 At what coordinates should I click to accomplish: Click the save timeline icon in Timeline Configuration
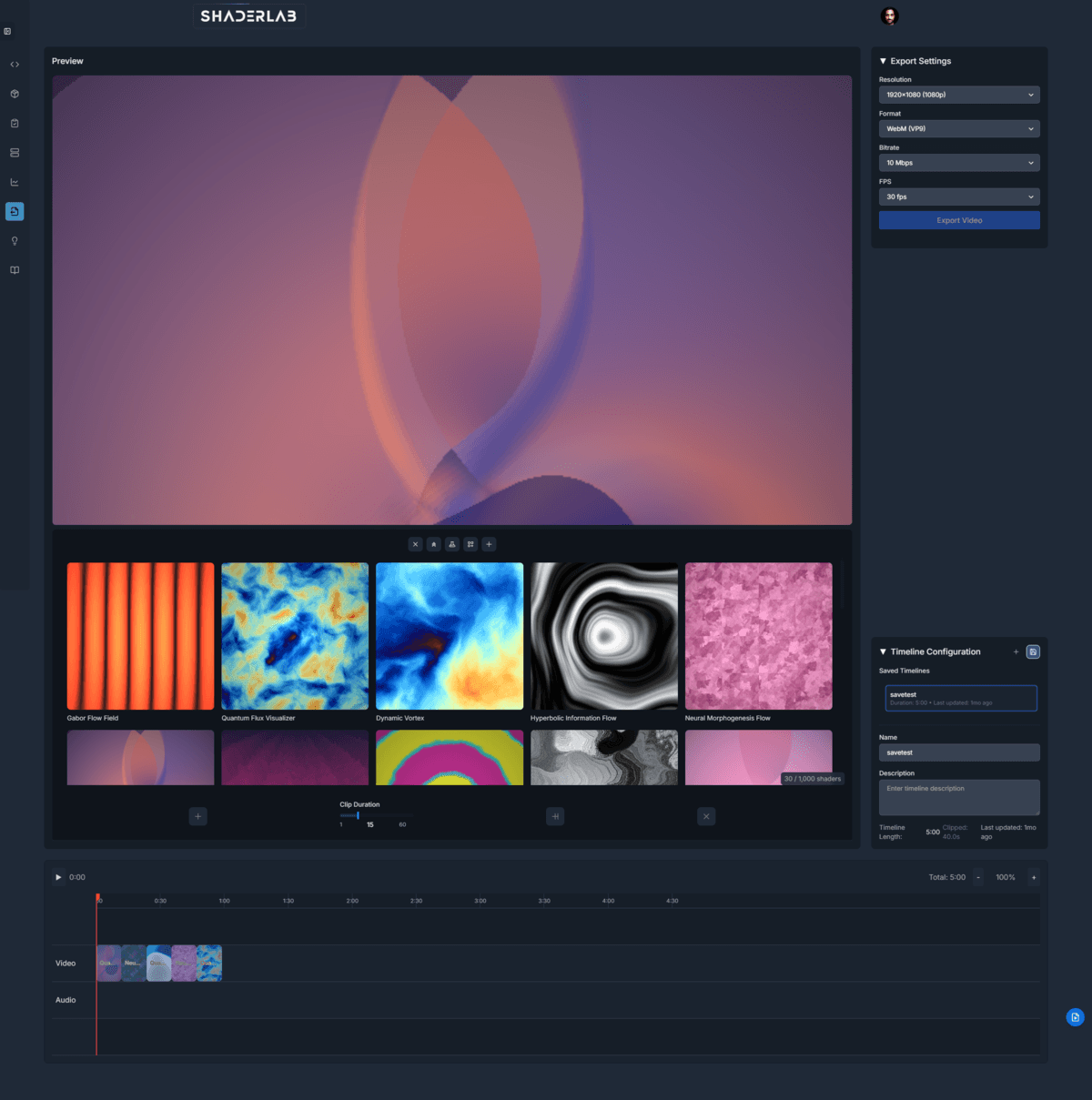pos(1033,651)
